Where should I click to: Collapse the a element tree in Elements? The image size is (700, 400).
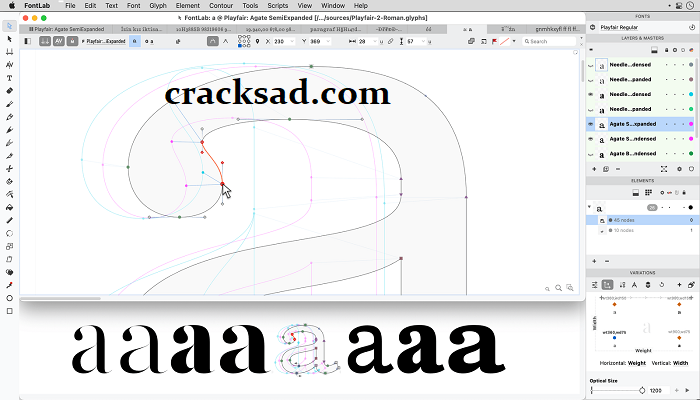[x=590, y=207]
